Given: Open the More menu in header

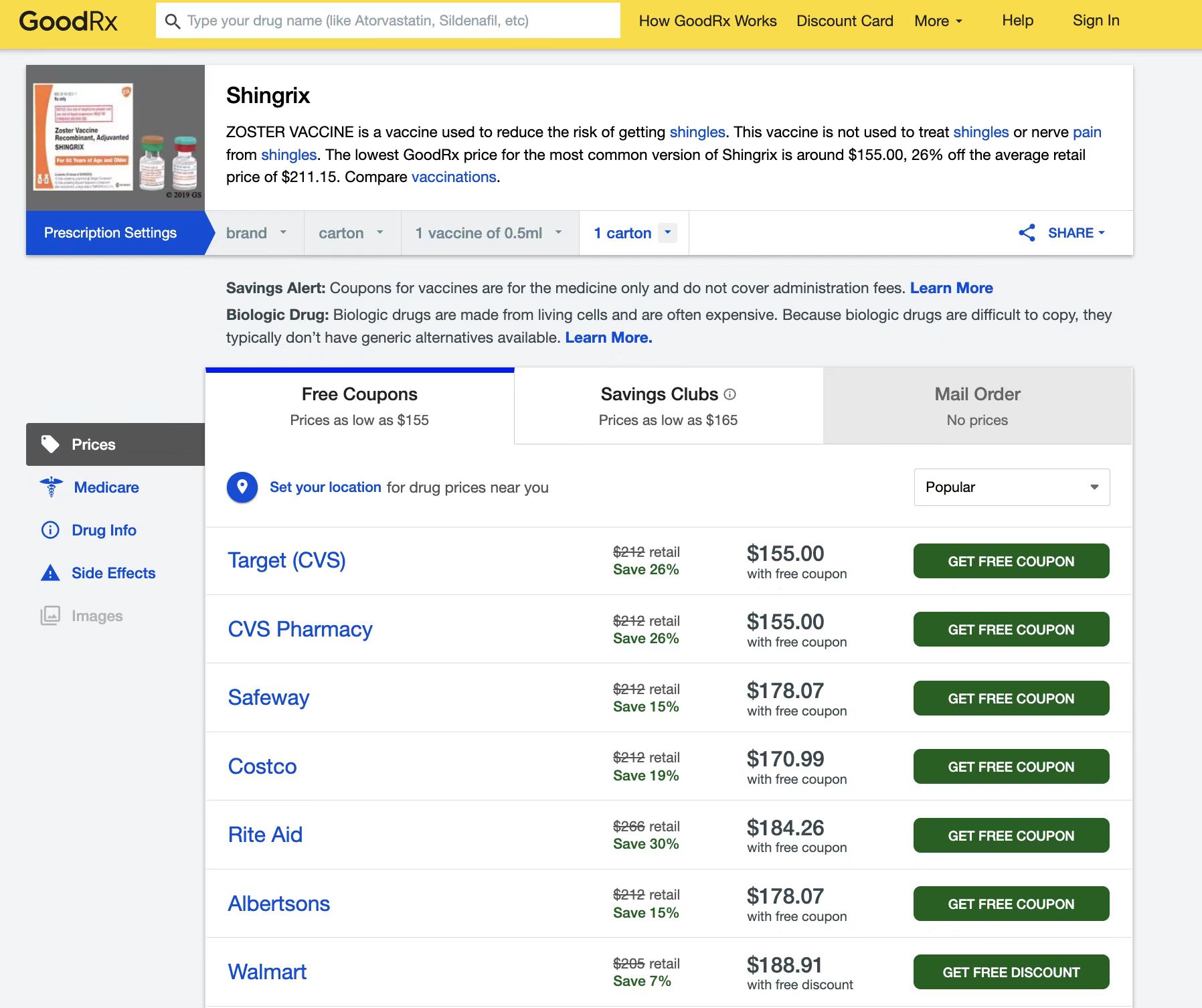Looking at the screenshot, I should point(938,21).
